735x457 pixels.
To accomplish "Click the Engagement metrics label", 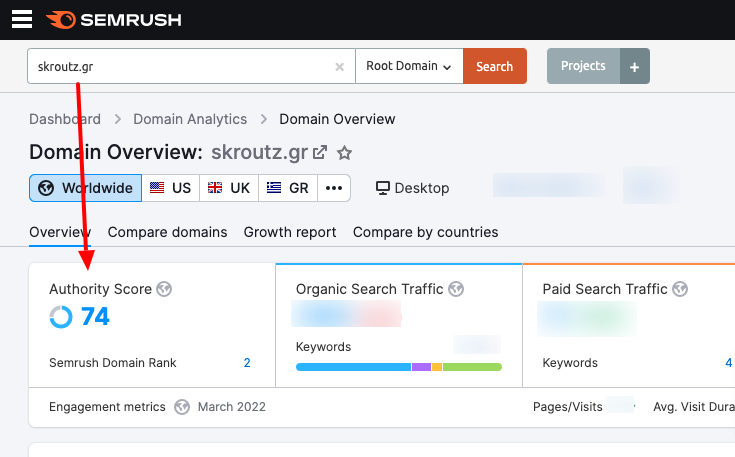I will pyautogui.click(x=107, y=407).
